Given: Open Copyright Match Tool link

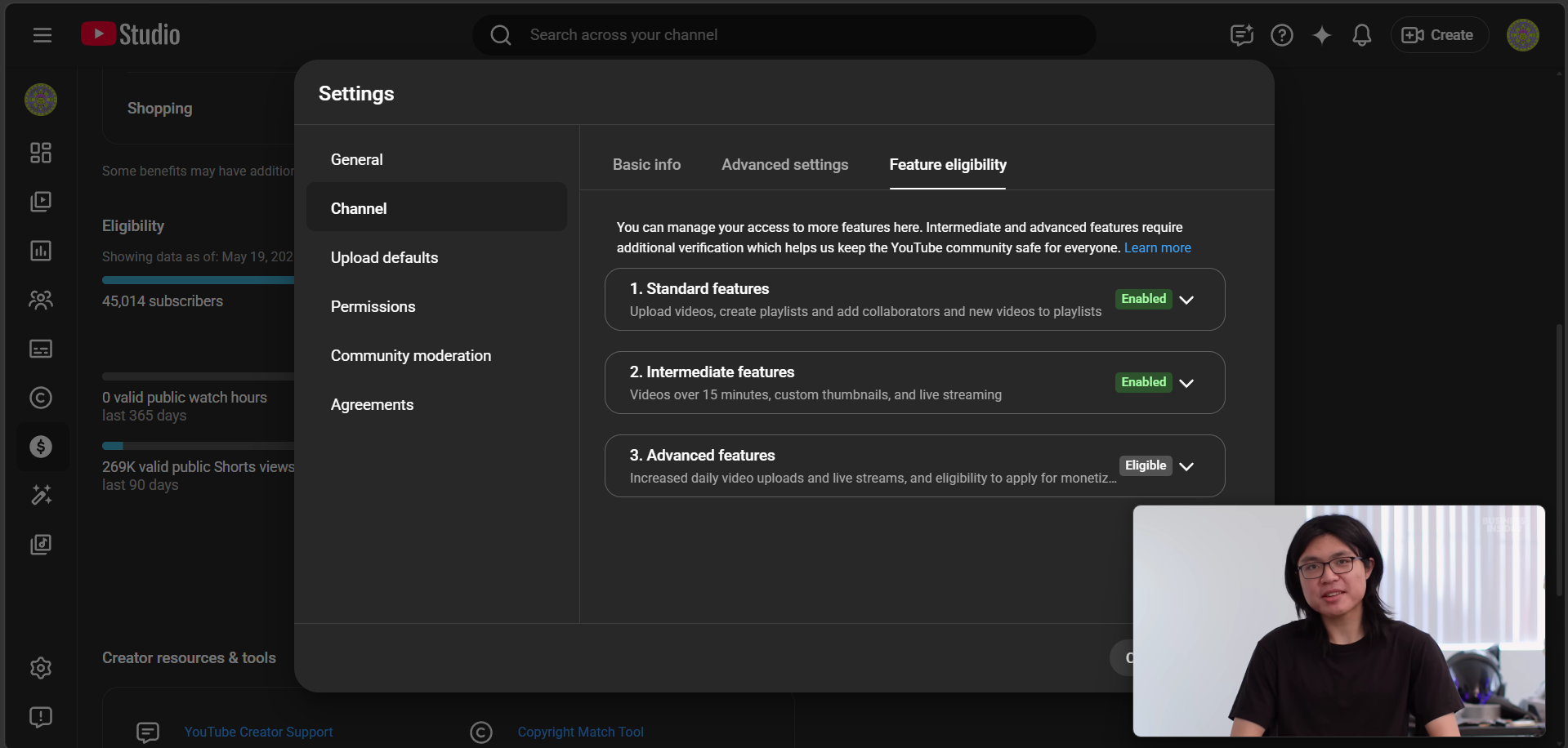Looking at the screenshot, I should (580, 732).
